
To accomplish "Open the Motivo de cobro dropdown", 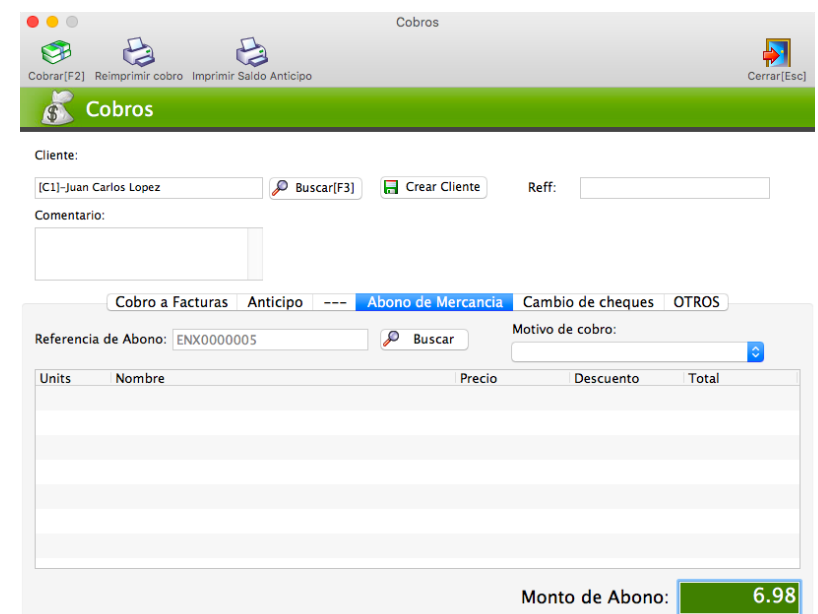I will click(637, 352).
